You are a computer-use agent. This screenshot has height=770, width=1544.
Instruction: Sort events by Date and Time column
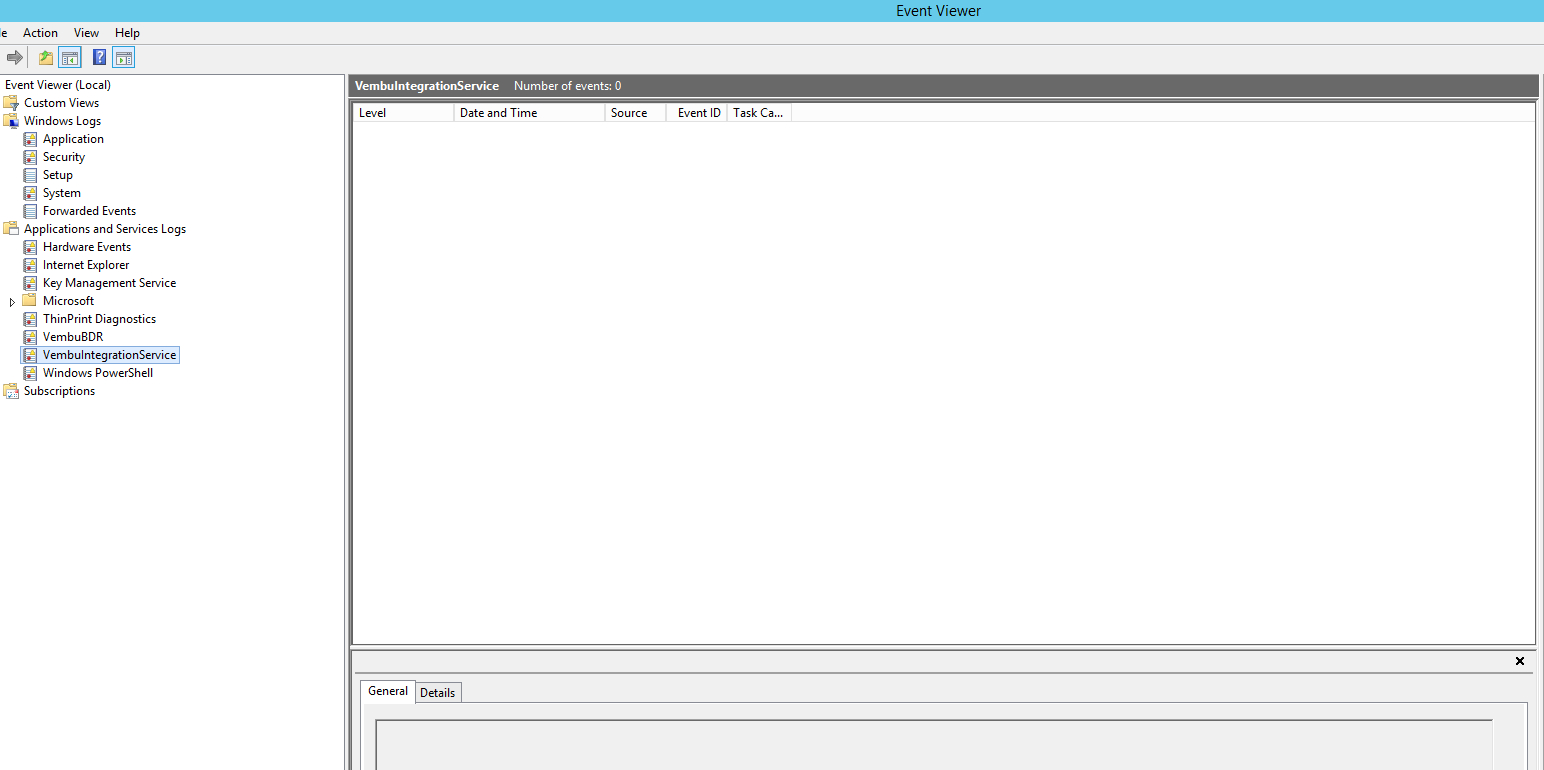pos(528,113)
